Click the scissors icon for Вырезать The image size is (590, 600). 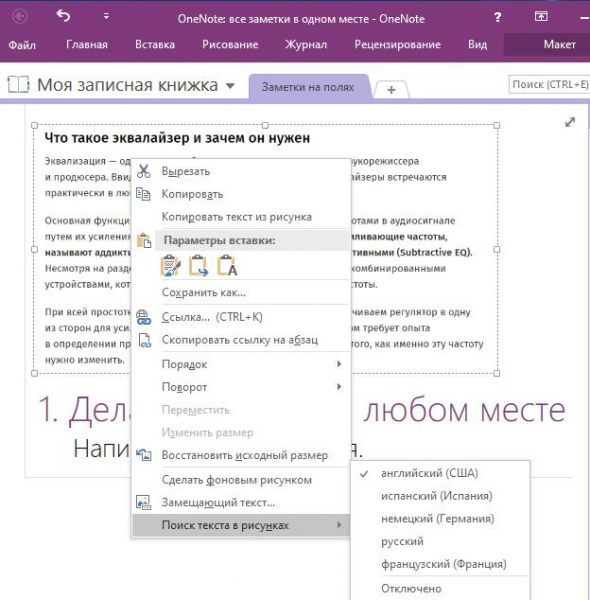143,171
